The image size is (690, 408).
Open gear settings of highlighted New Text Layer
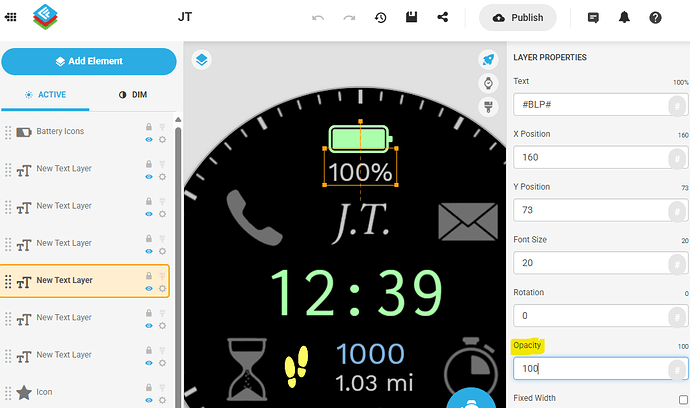click(x=162, y=288)
